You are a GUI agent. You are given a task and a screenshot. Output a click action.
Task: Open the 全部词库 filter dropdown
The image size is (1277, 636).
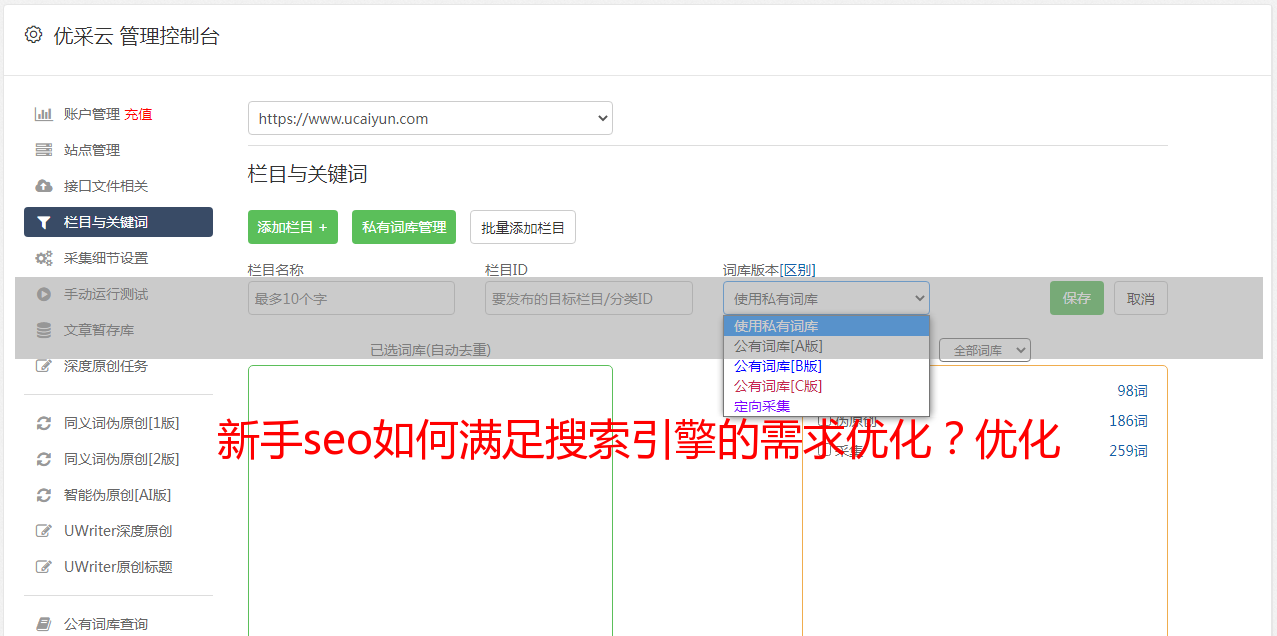[985, 350]
